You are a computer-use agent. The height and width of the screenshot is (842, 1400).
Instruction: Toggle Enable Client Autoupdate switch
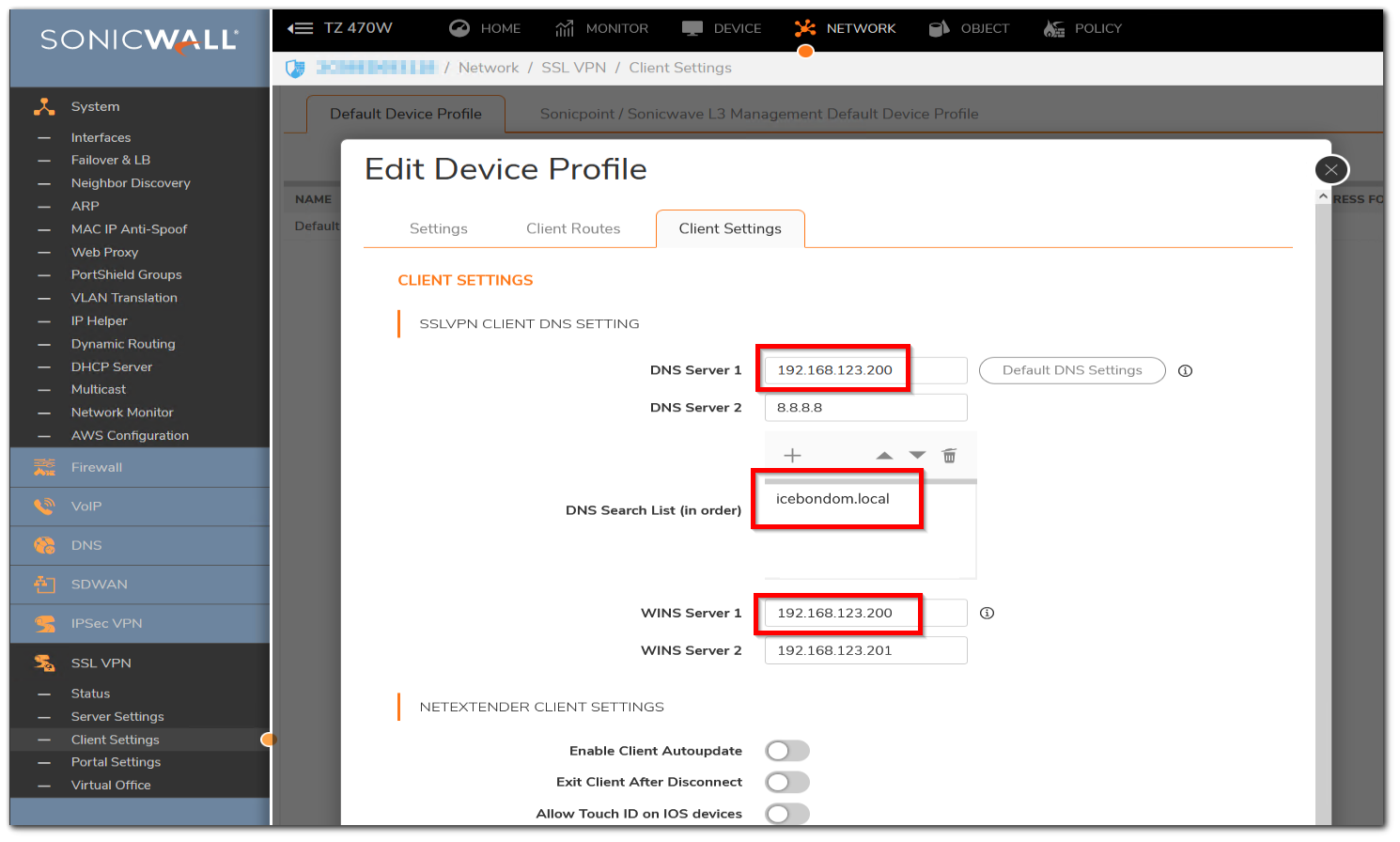(787, 751)
